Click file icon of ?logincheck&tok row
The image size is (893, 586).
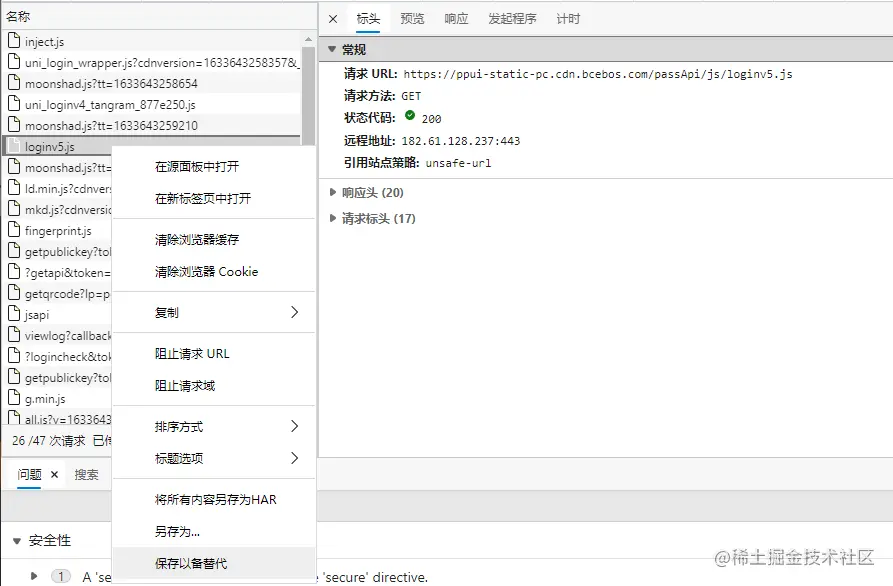coord(14,355)
